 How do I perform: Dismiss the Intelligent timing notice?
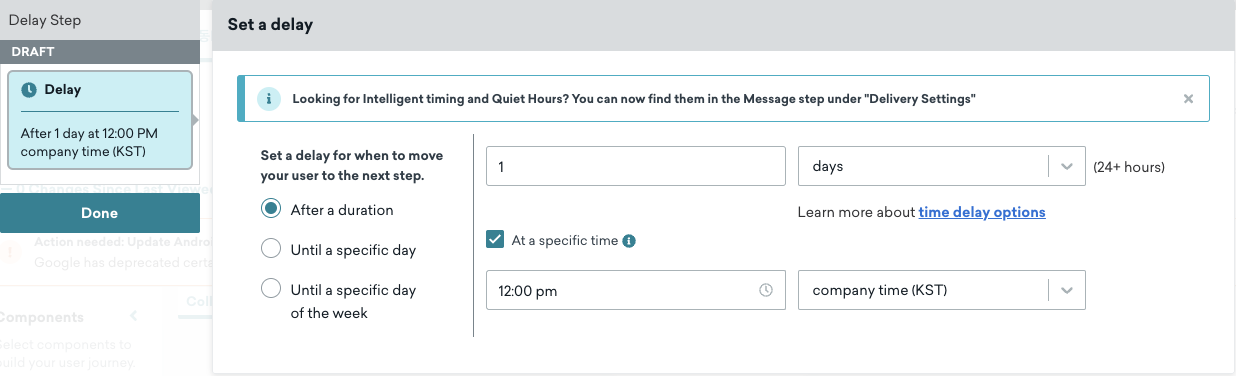pyautogui.click(x=1188, y=99)
